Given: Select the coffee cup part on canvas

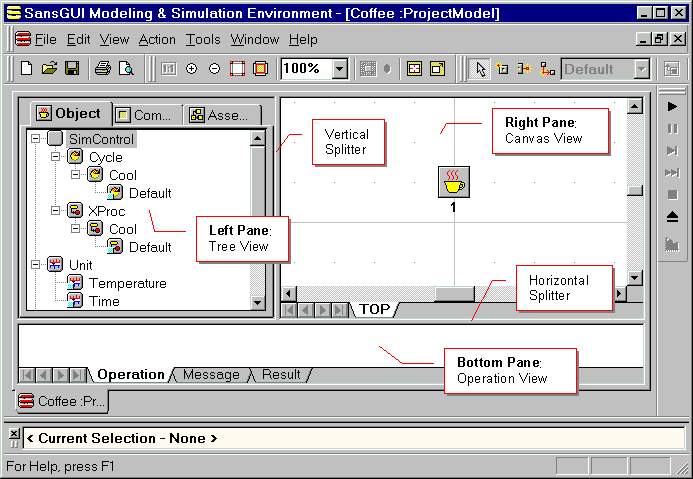Looking at the screenshot, I should pyautogui.click(x=453, y=183).
